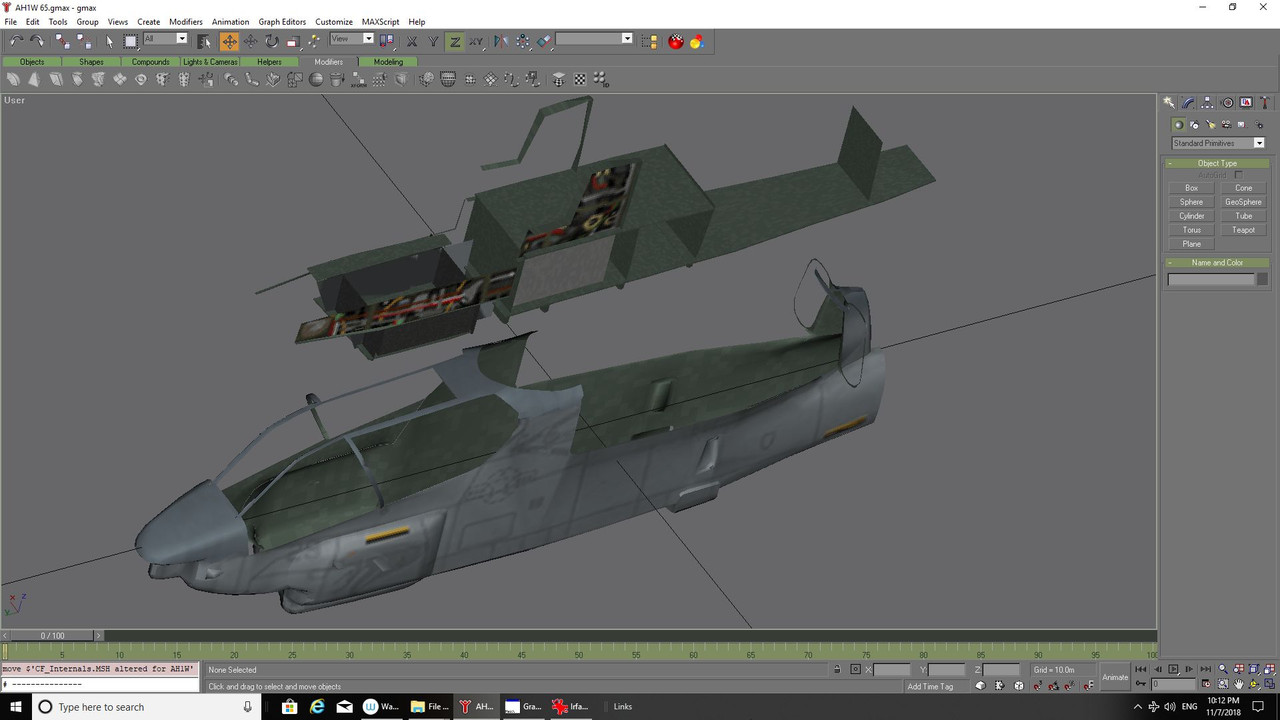The width and height of the screenshot is (1280, 720).
Task: Open the File menu
Action: (x=11, y=22)
